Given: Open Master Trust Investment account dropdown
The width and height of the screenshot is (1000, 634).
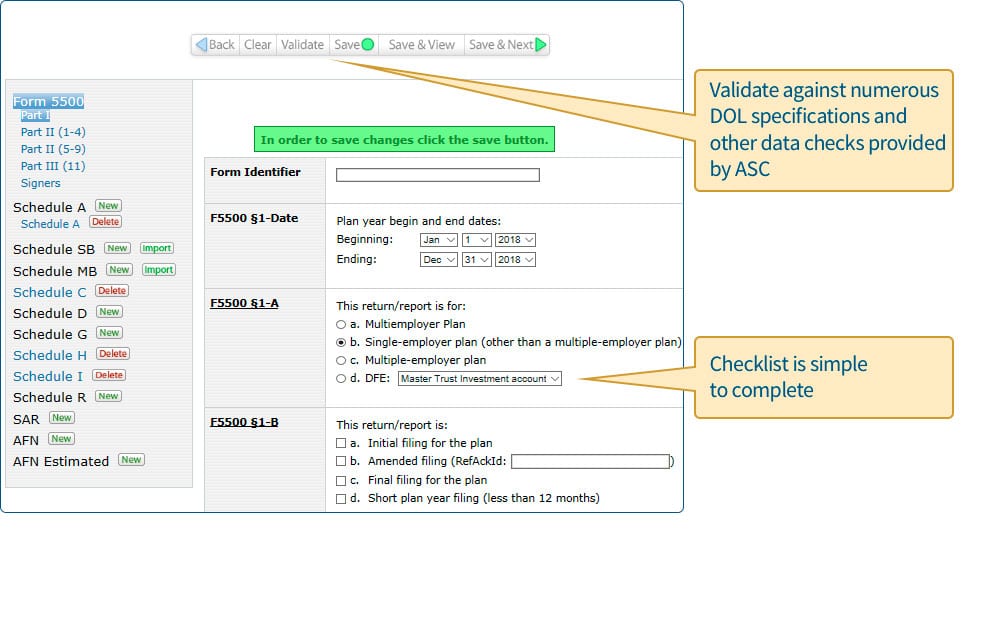Looking at the screenshot, I should 480,379.
